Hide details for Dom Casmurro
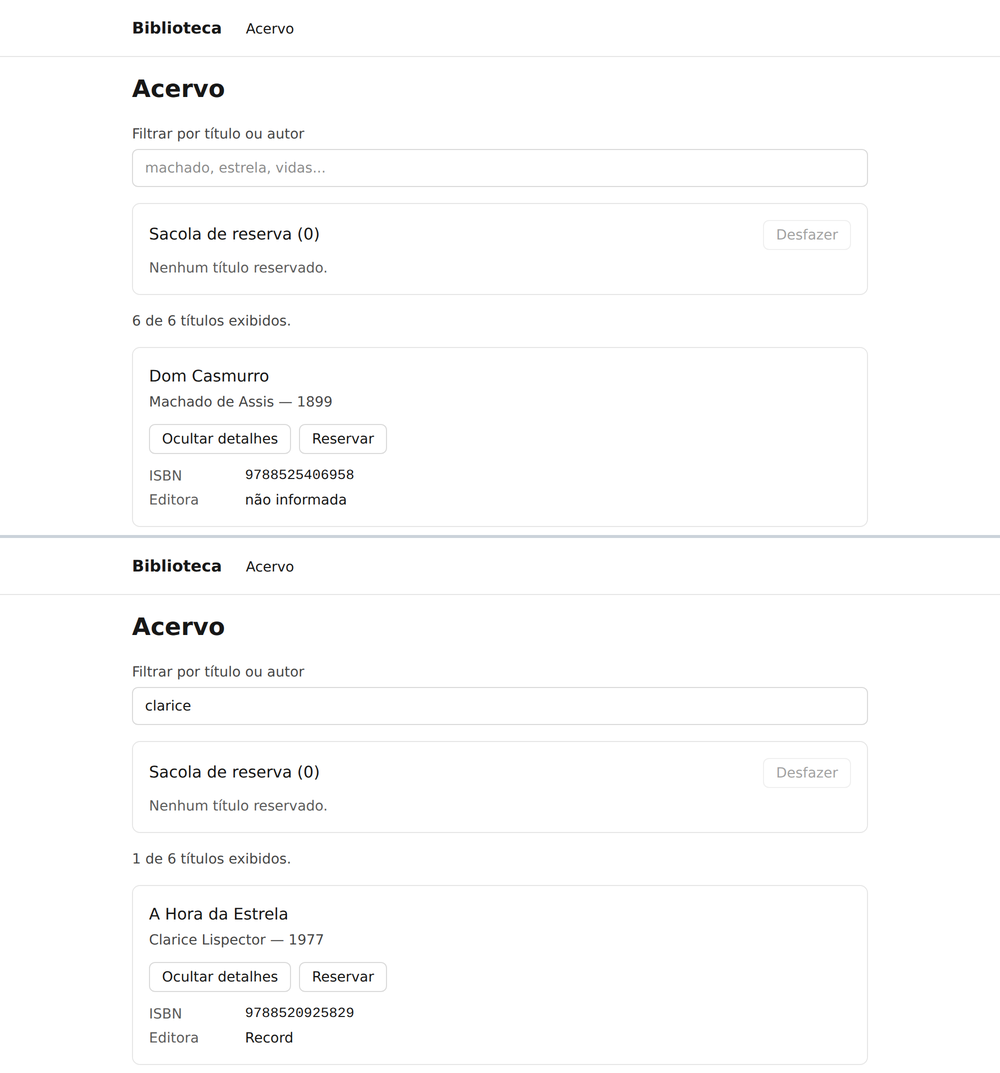The image size is (1000, 1073). pyautogui.click(x=220, y=439)
